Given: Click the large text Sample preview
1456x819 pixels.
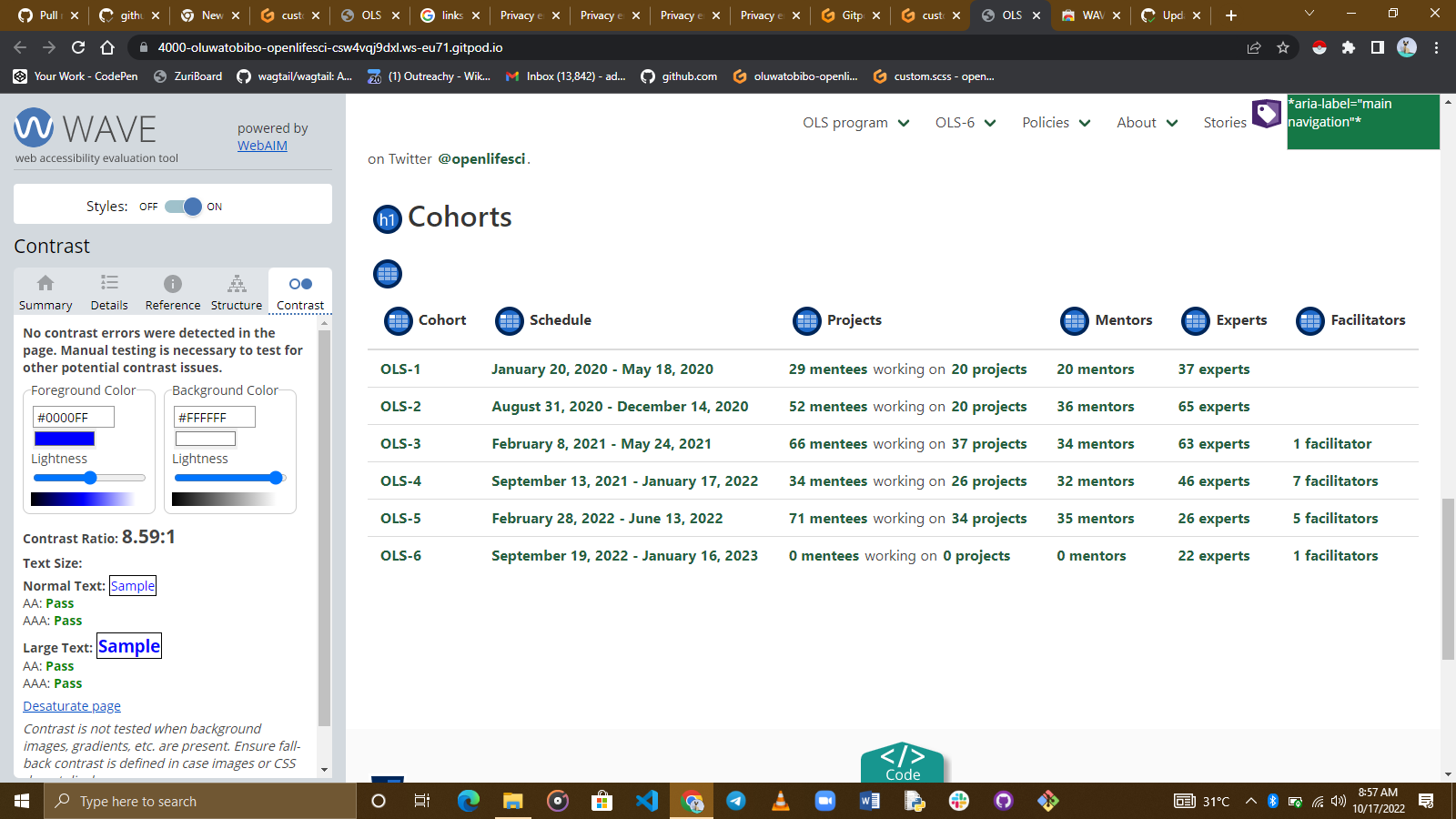Looking at the screenshot, I should click(129, 646).
